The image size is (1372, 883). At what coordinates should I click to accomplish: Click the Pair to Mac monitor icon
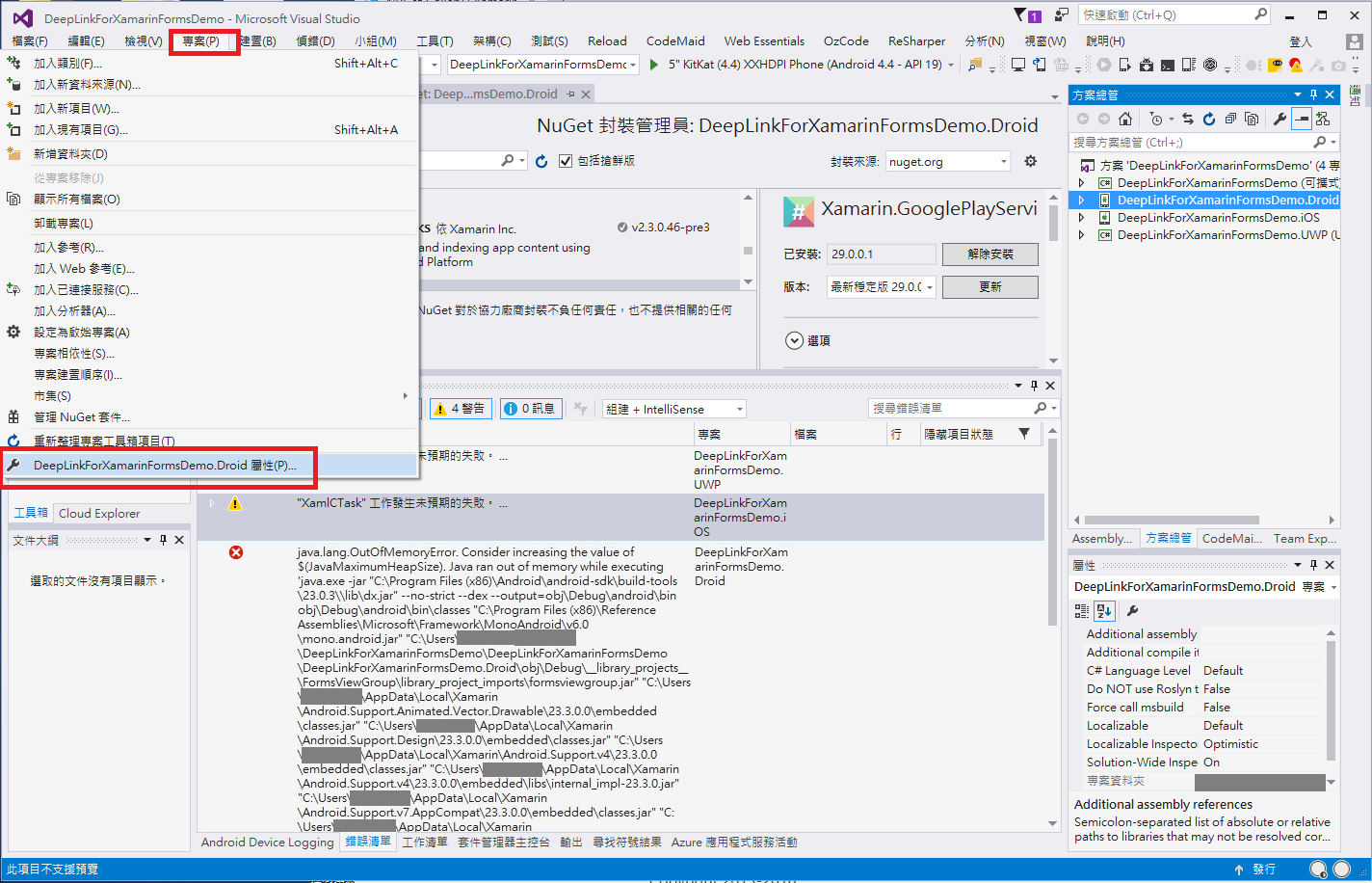1017,65
